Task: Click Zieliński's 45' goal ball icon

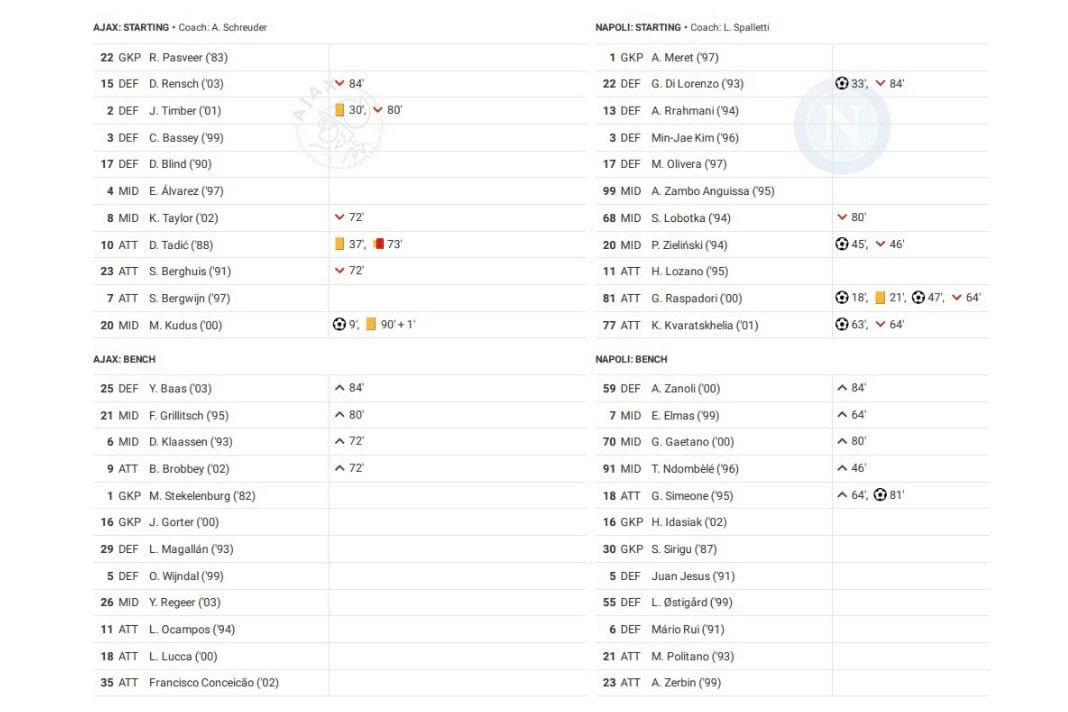Action: (x=842, y=244)
